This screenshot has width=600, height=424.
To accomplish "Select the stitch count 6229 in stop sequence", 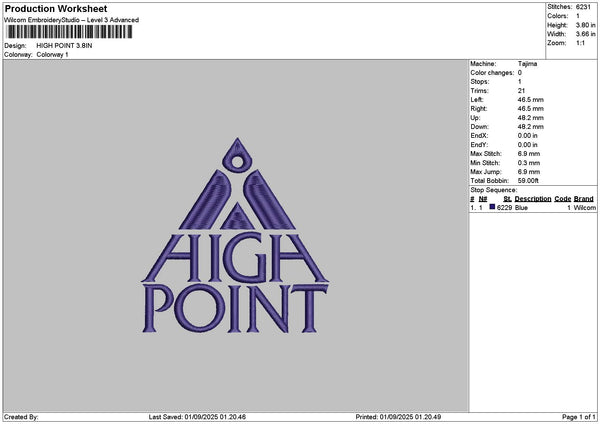I will click(x=504, y=207).
